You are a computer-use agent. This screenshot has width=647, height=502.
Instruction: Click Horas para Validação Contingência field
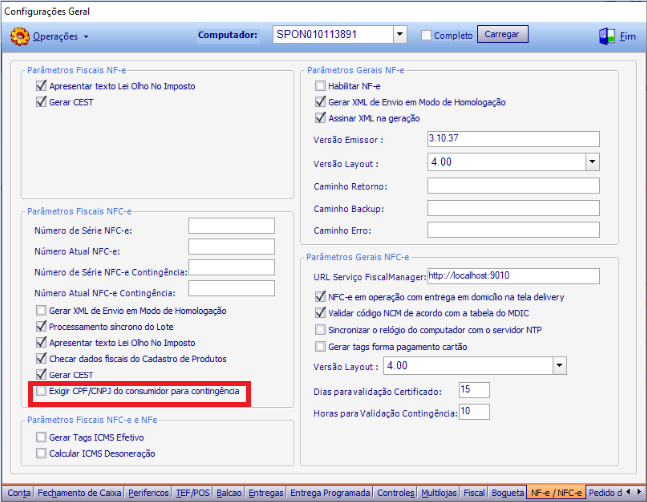pyautogui.click(x=474, y=412)
